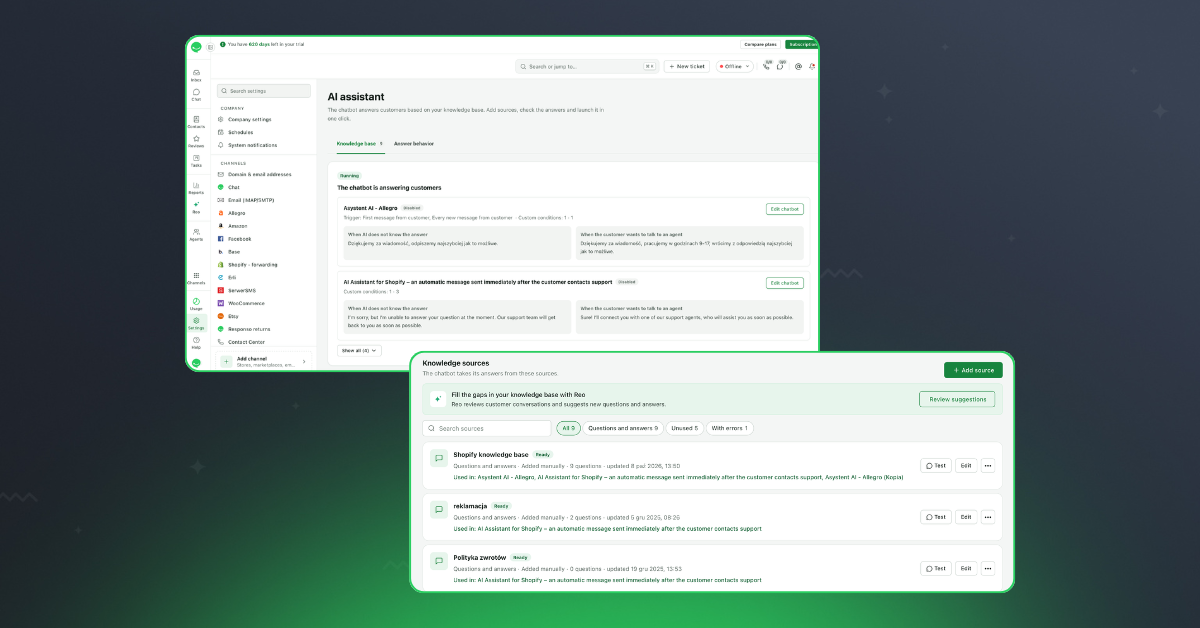The height and width of the screenshot is (628, 1200).
Task: Open the Help icon in the left rail
Action: pyautogui.click(x=196, y=342)
